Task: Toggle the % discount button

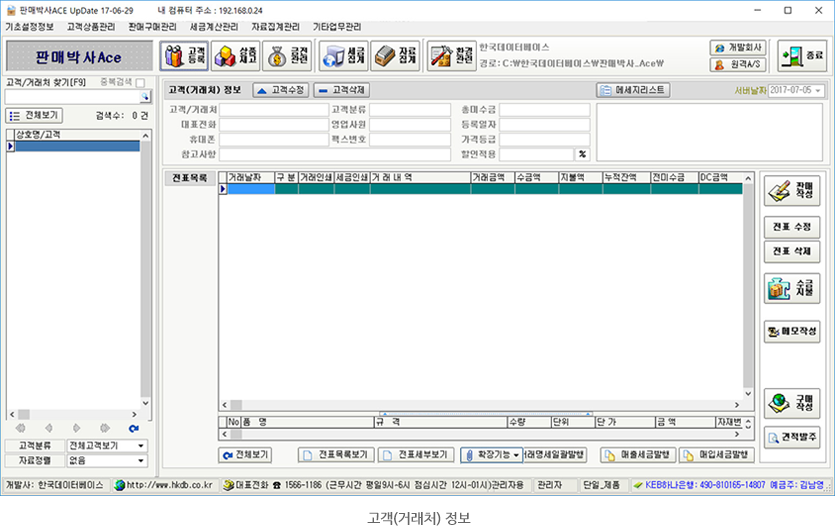Action: click(x=582, y=154)
